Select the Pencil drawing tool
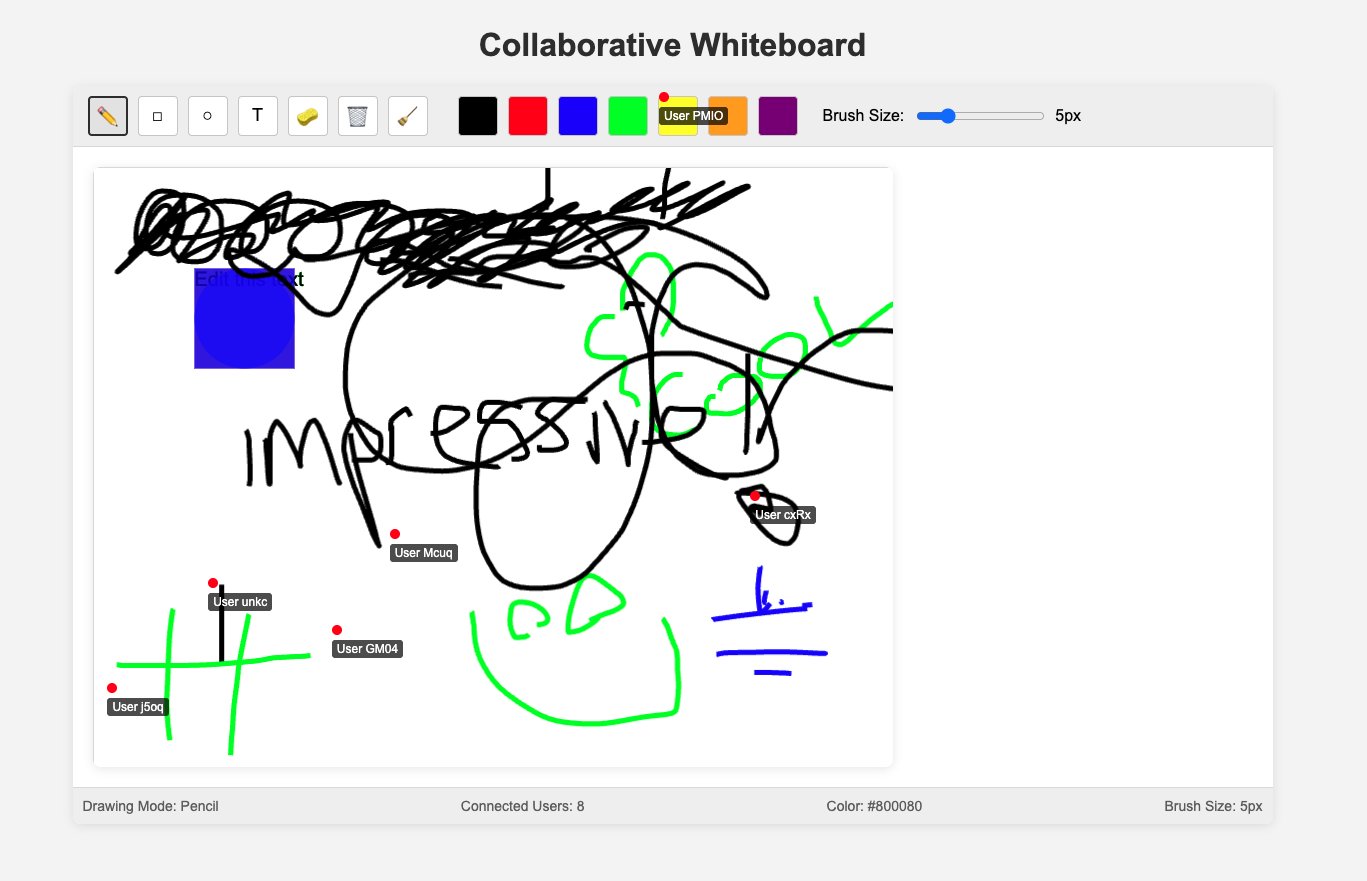Viewport: 1367px width, 881px height. pos(108,116)
